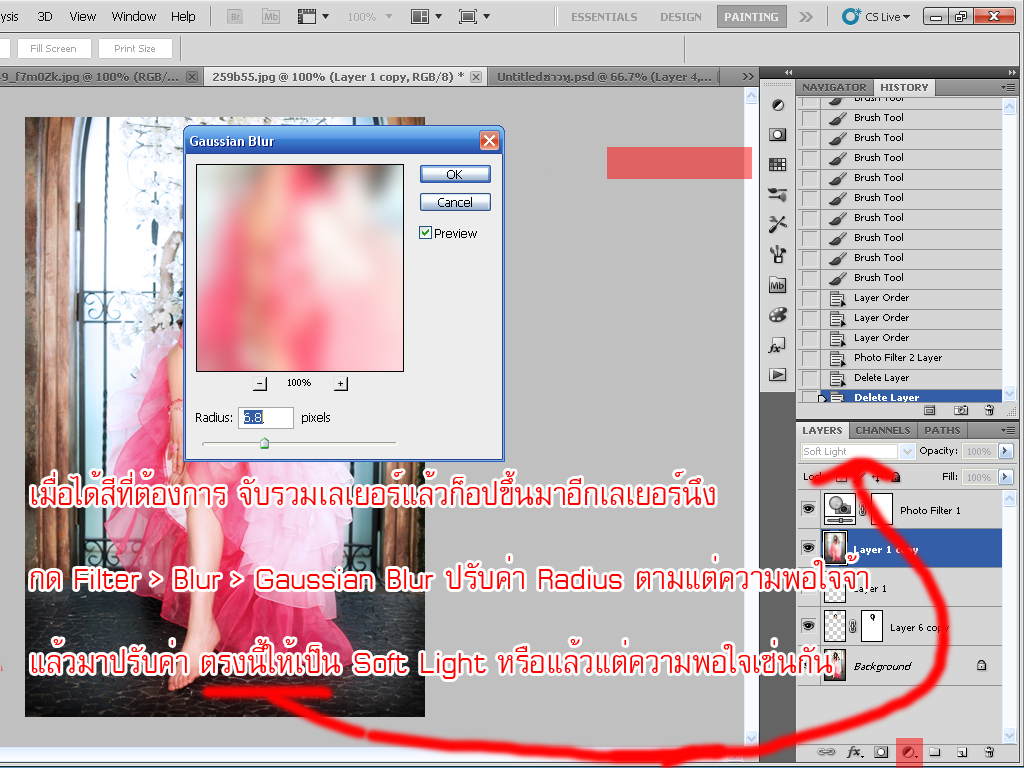The height and width of the screenshot is (768, 1024).
Task: Launch Bridge from the application bar
Action: [x=235, y=17]
